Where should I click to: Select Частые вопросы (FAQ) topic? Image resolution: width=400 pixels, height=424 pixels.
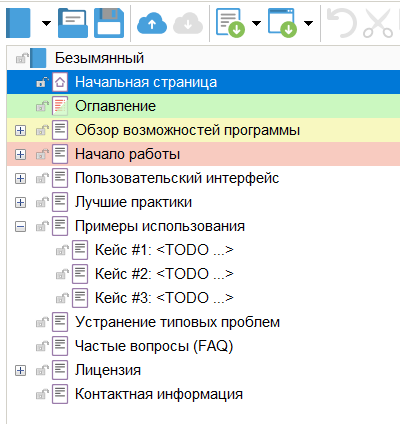tap(154, 346)
